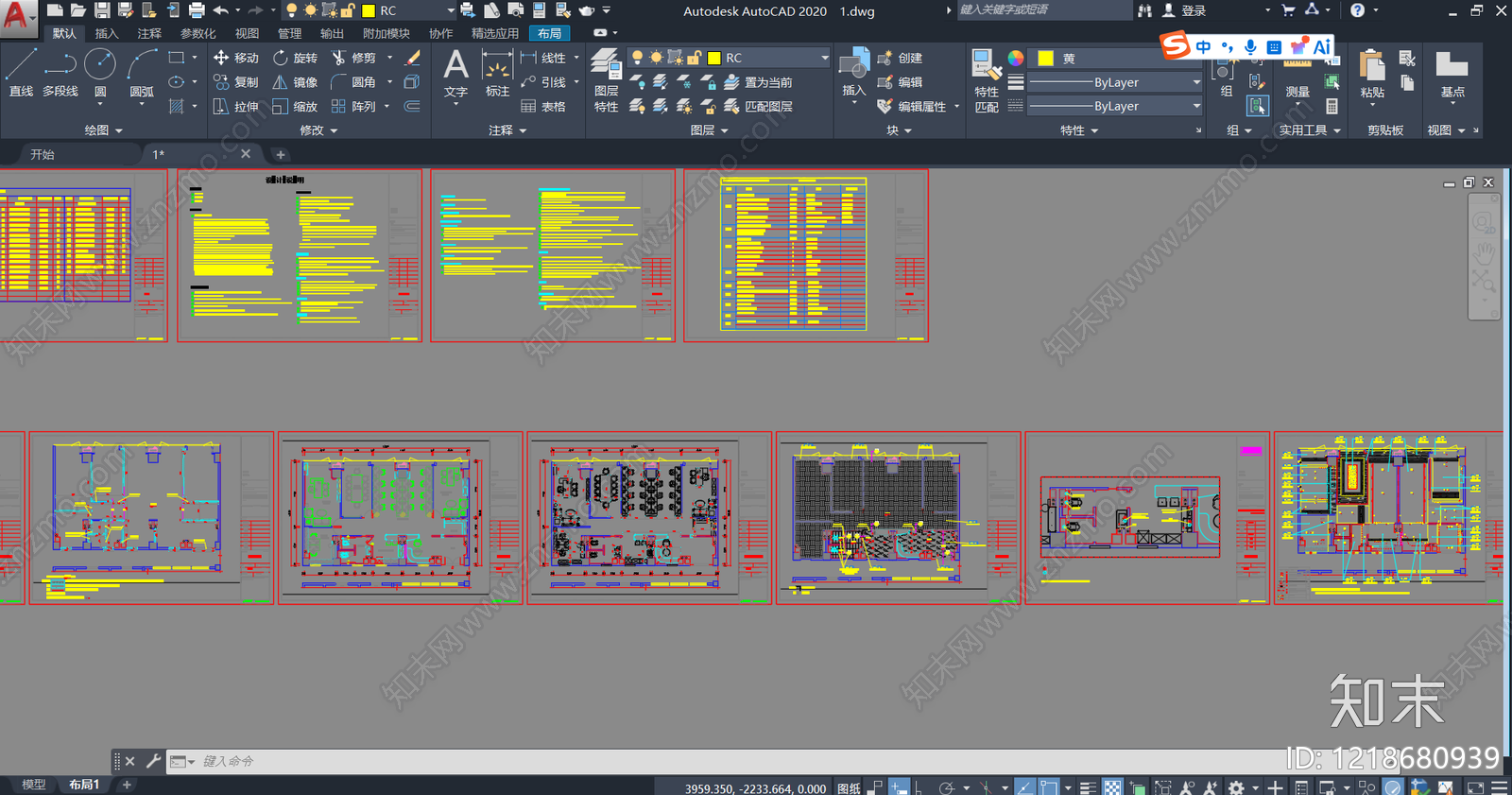Toggle transparency display in status bar
Screen dimensions: 1512x795
click(1113, 787)
